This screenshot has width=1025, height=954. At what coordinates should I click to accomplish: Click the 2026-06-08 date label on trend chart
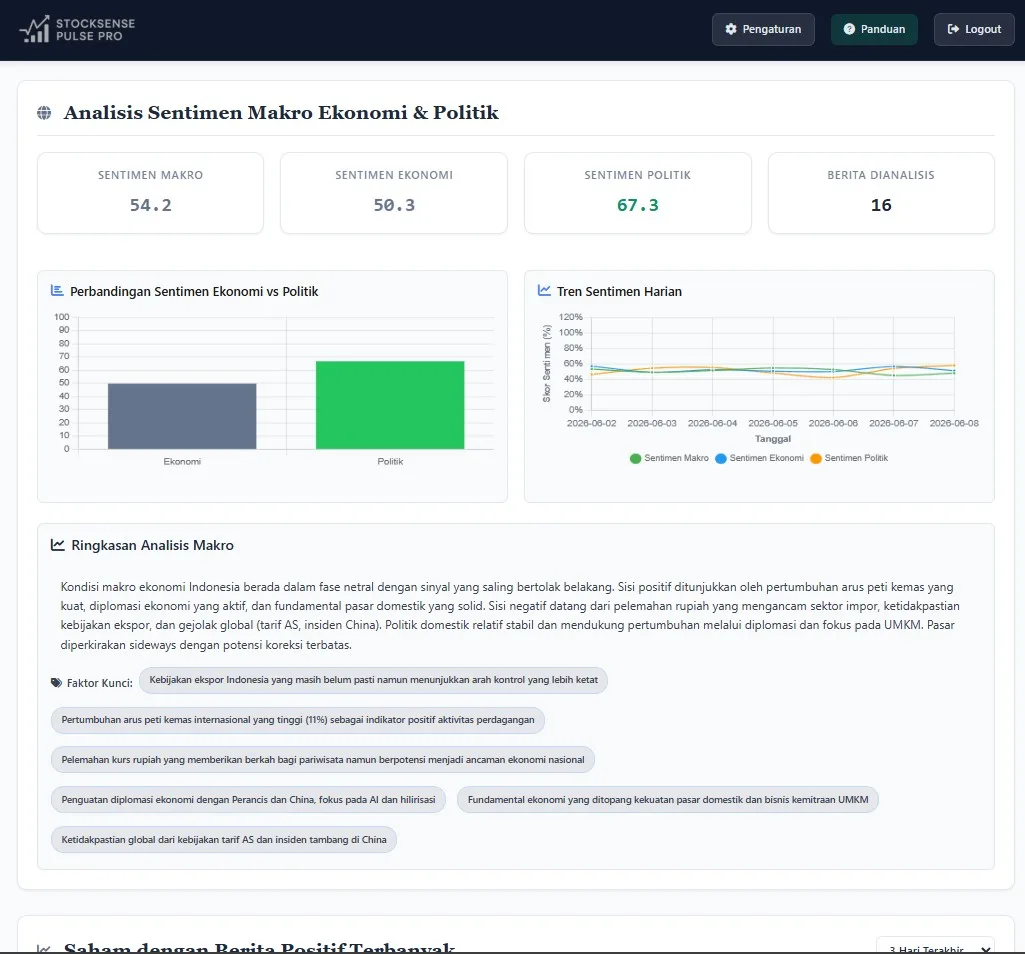[x=954, y=423]
